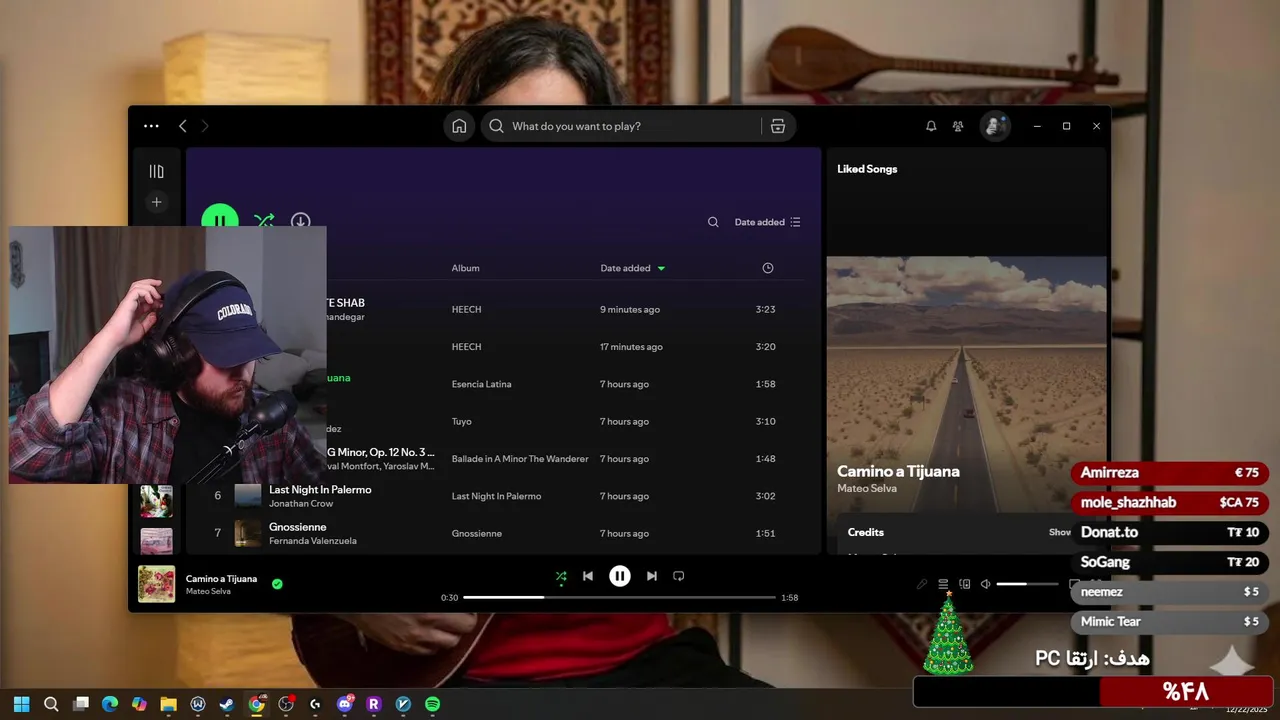Click Camino a Tijuana title in the bottom bar

point(221,579)
